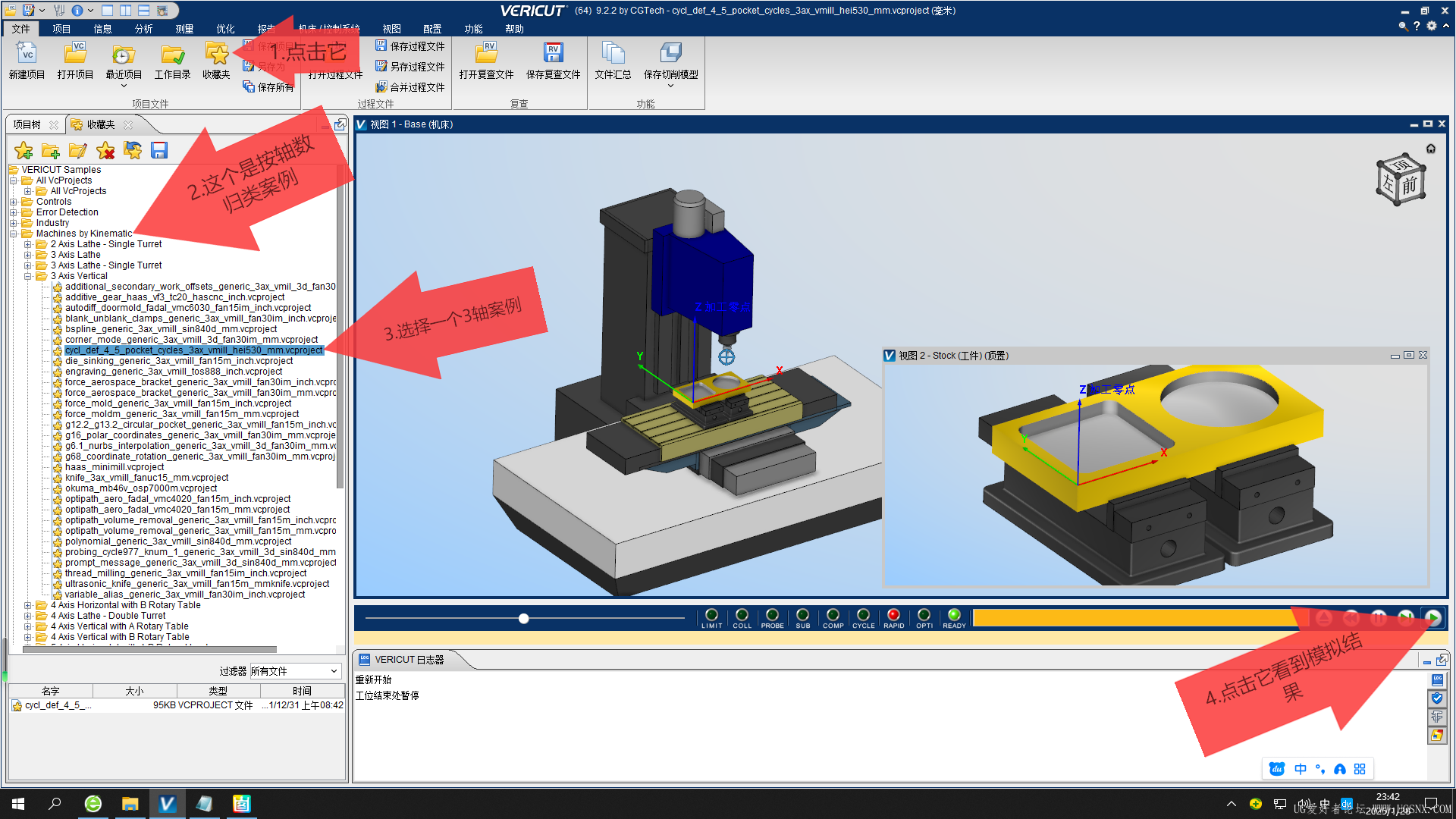Open the 视图 ribbon tab
The height and width of the screenshot is (819, 1456).
392,29
